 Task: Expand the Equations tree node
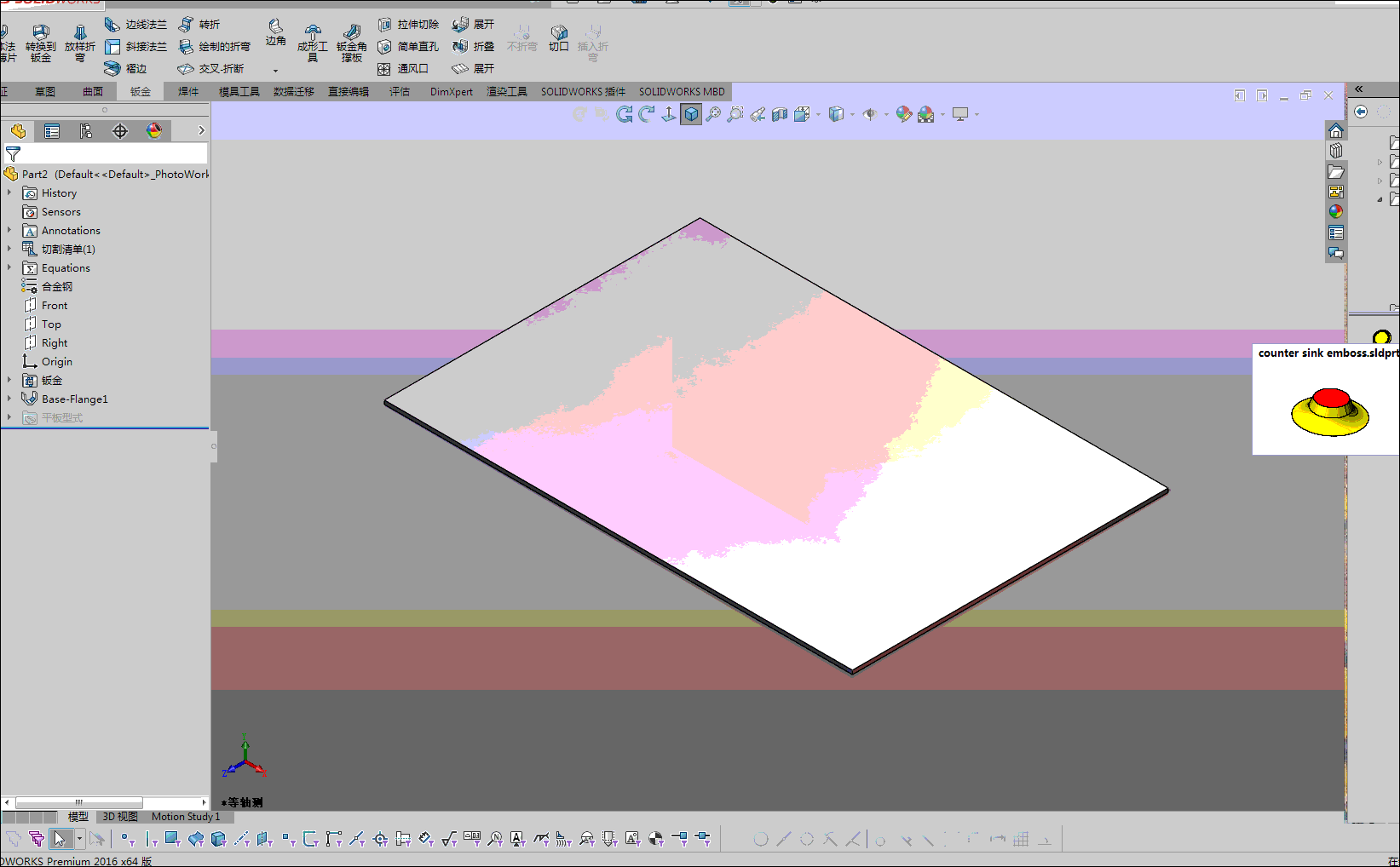click(9, 268)
